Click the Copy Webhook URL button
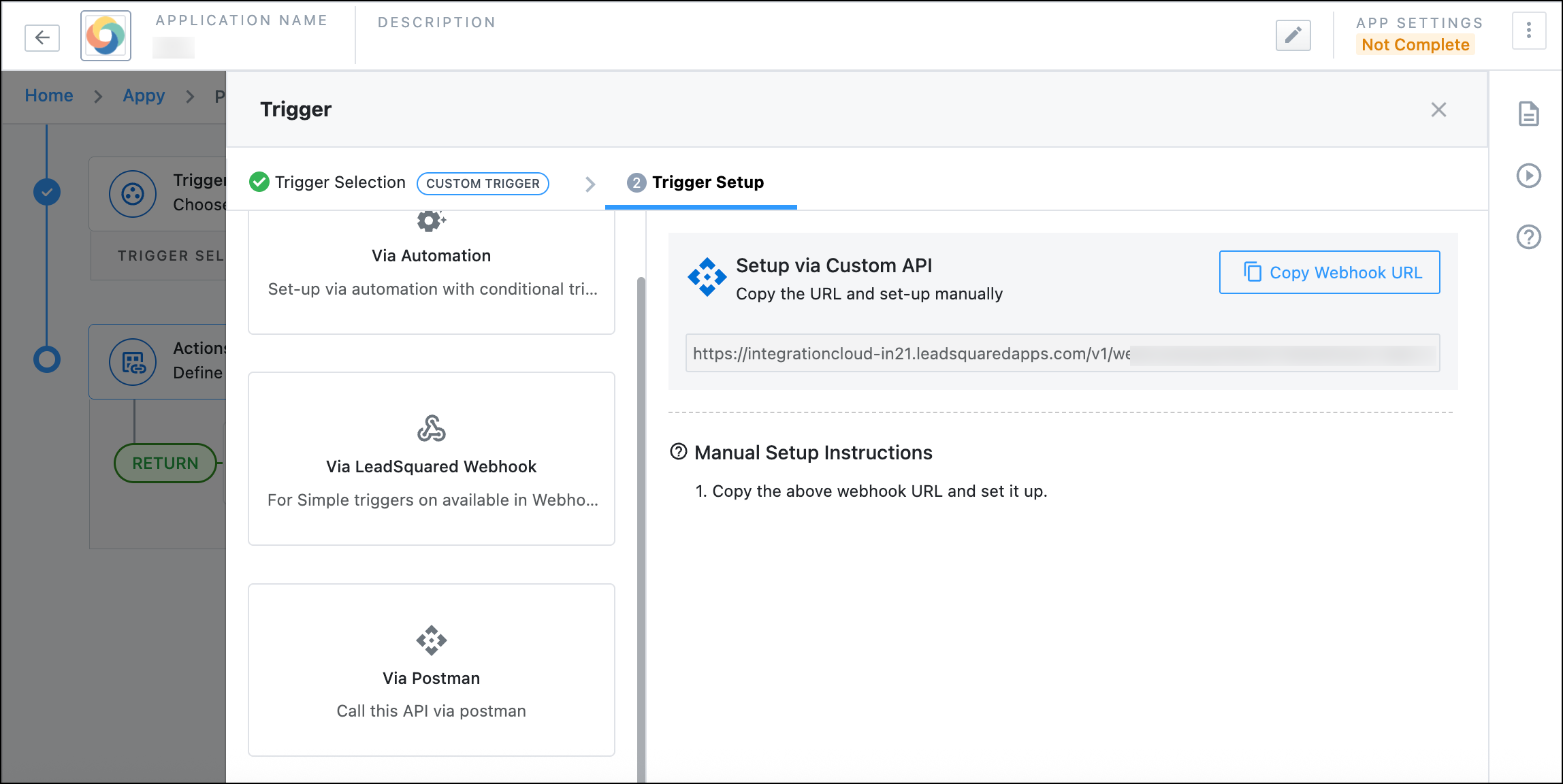 click(x=1328, y=272)
